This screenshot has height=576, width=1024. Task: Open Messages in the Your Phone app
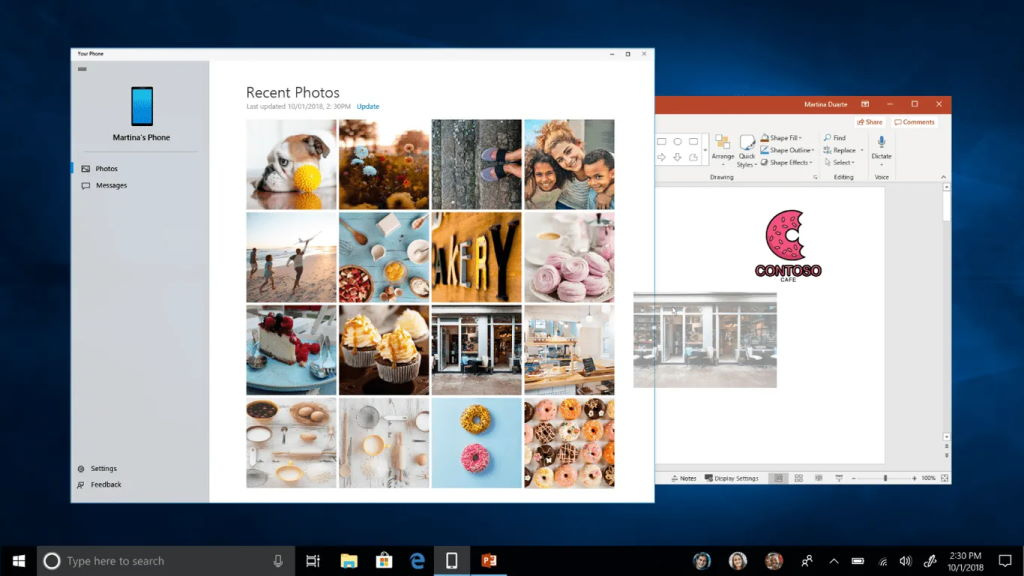[x=107, y=185]
